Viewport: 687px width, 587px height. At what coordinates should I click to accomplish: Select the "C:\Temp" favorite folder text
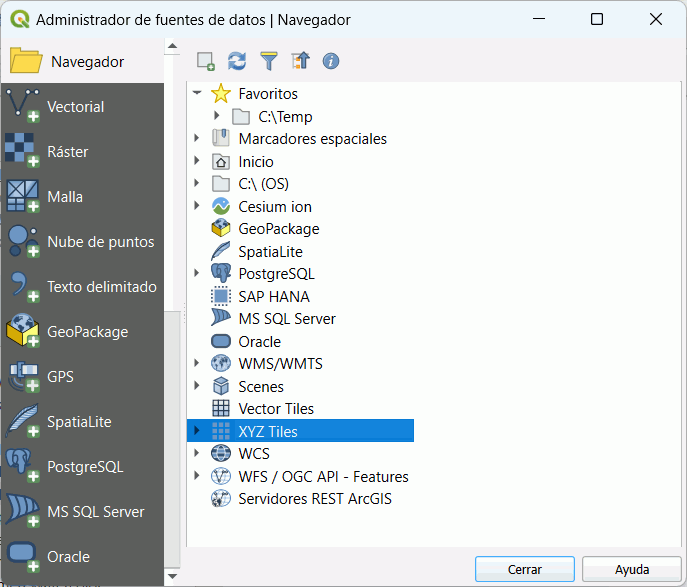tap(285, 117)
